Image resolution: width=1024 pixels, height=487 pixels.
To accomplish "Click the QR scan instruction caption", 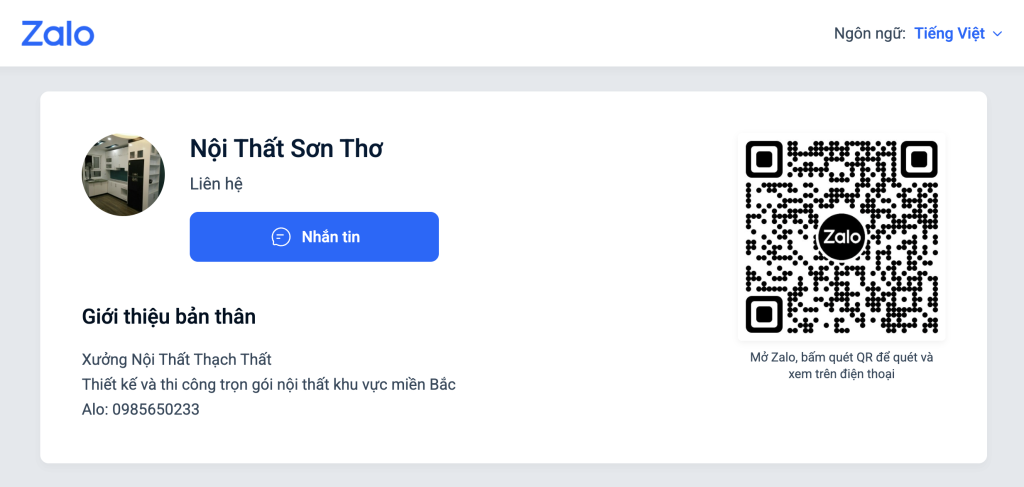I will pyautogui.click(x=841, y=365).
